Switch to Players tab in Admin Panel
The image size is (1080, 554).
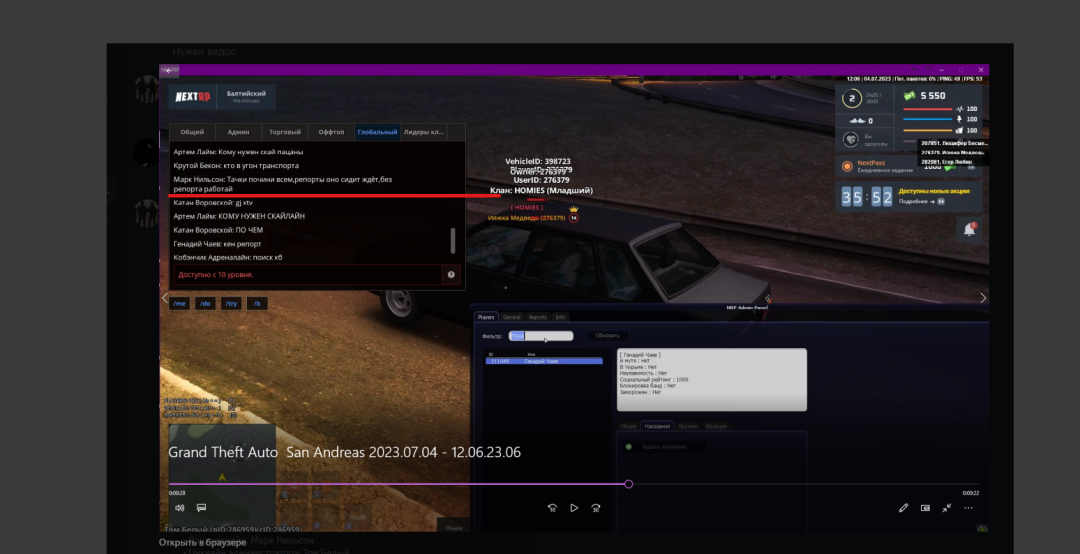tap(486, 317)
